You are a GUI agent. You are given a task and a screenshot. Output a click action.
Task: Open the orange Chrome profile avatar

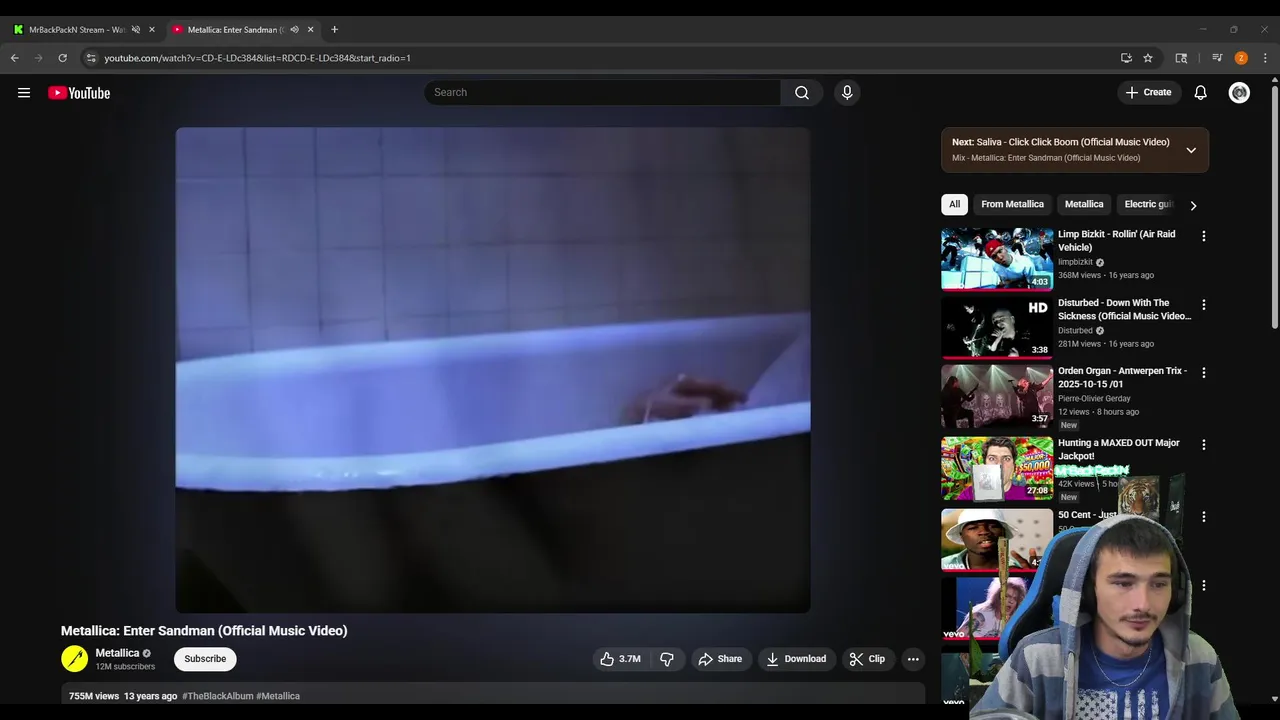[1241, 58]
